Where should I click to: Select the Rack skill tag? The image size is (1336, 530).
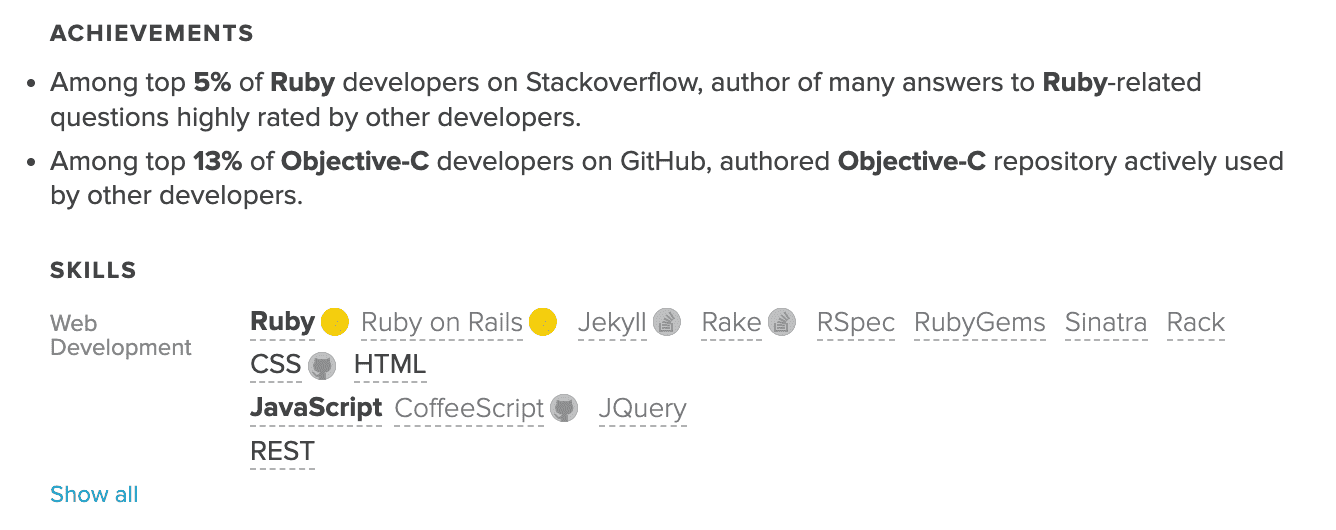coord(1195,322)
